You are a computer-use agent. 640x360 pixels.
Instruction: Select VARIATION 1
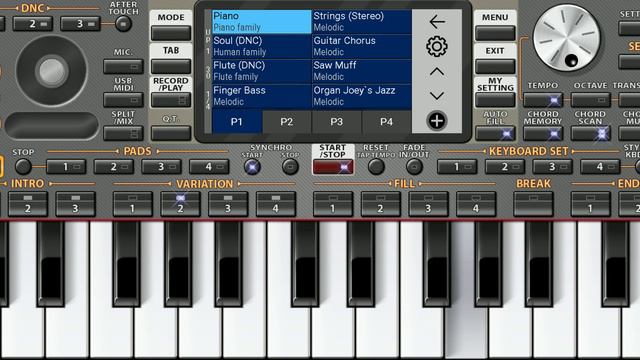point(133,204)
